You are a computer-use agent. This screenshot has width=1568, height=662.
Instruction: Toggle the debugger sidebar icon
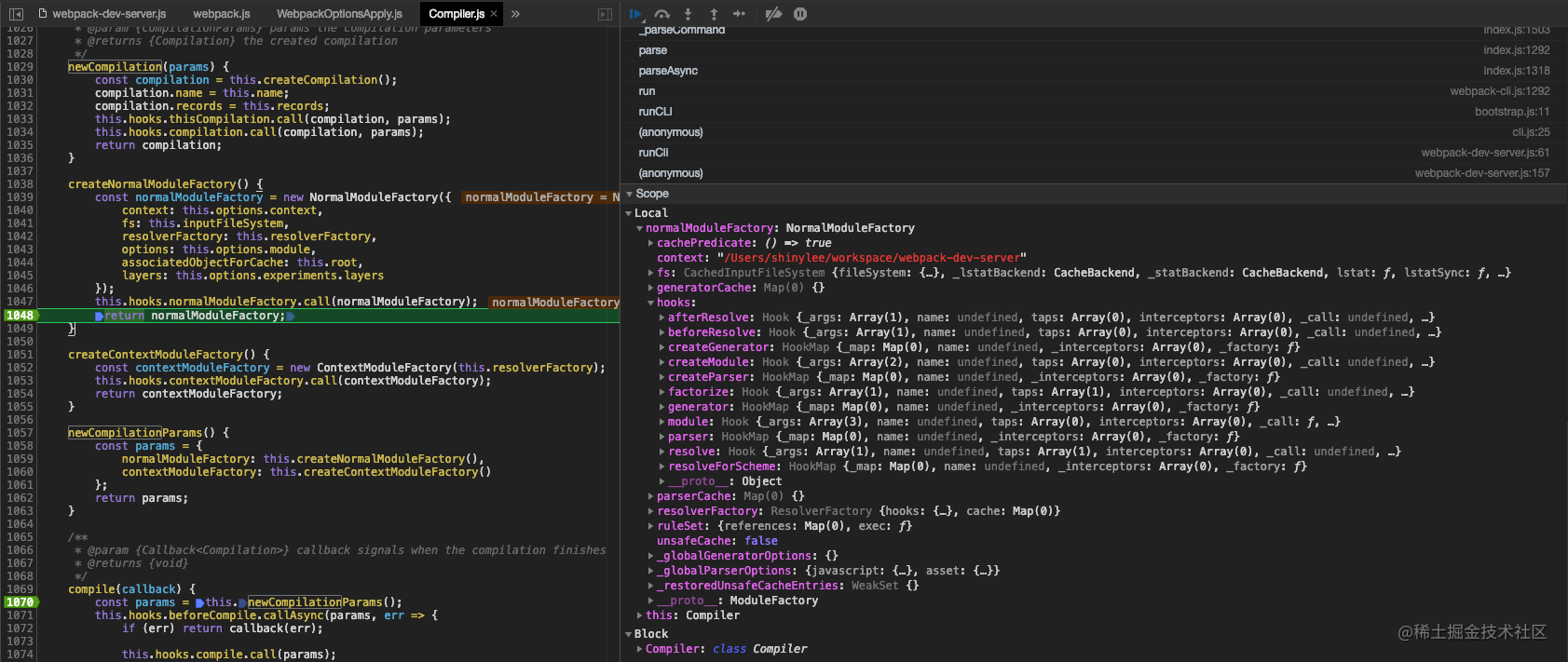(605, 14)
